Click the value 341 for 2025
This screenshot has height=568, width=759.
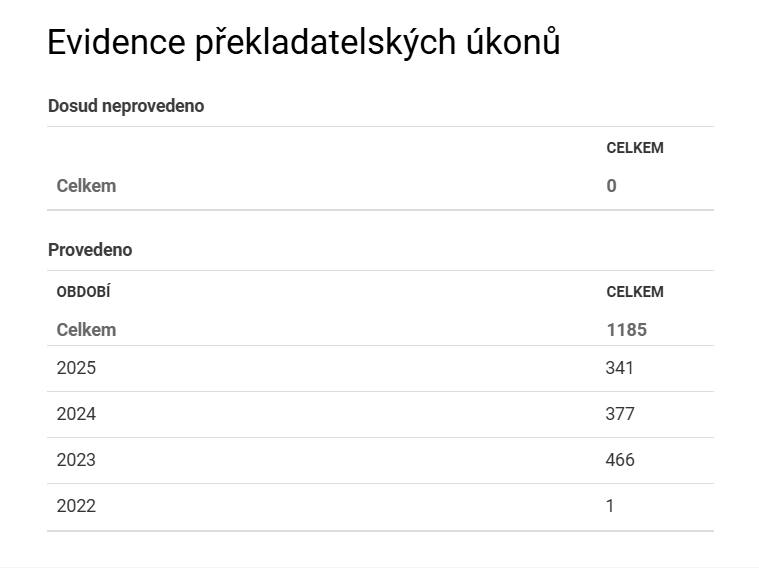pos(619,368)
